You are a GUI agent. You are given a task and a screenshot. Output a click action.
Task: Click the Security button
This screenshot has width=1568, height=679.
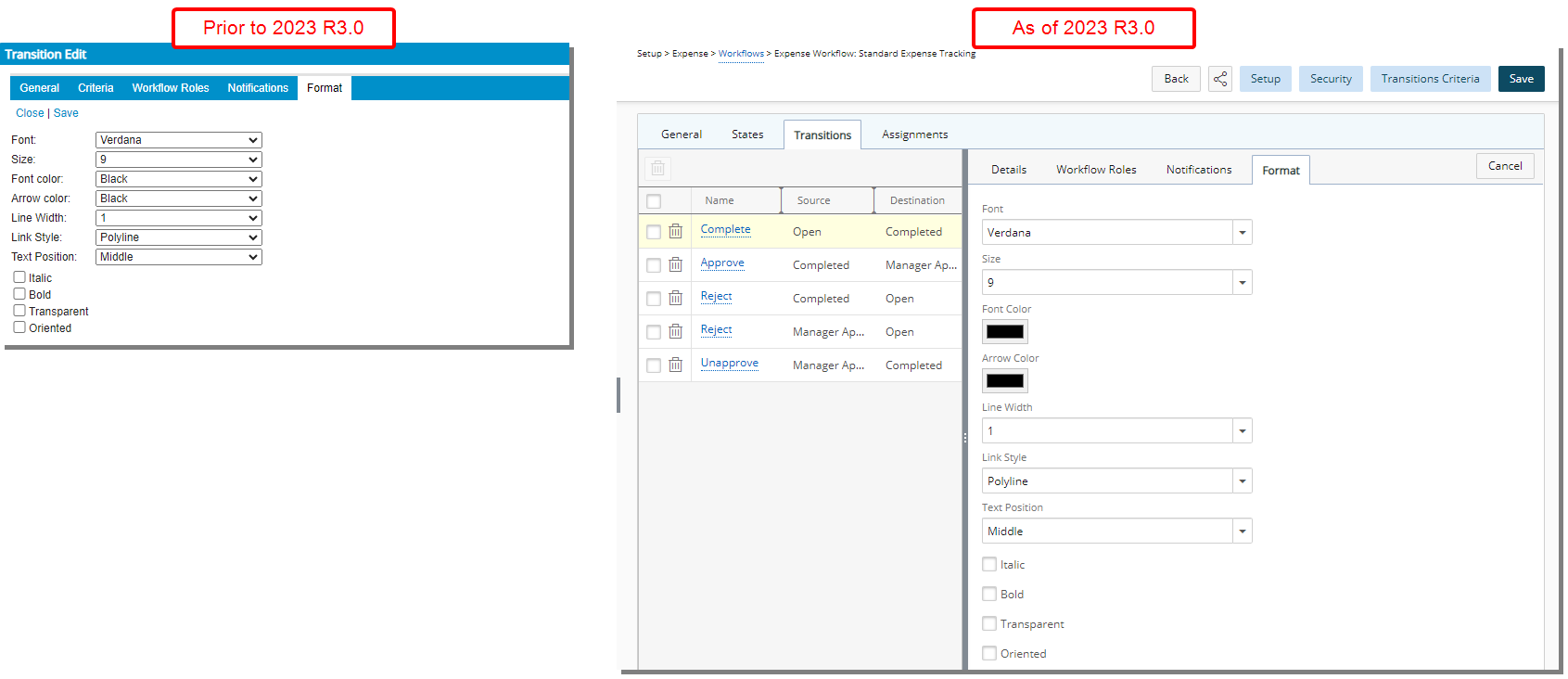click(1331, 79)
